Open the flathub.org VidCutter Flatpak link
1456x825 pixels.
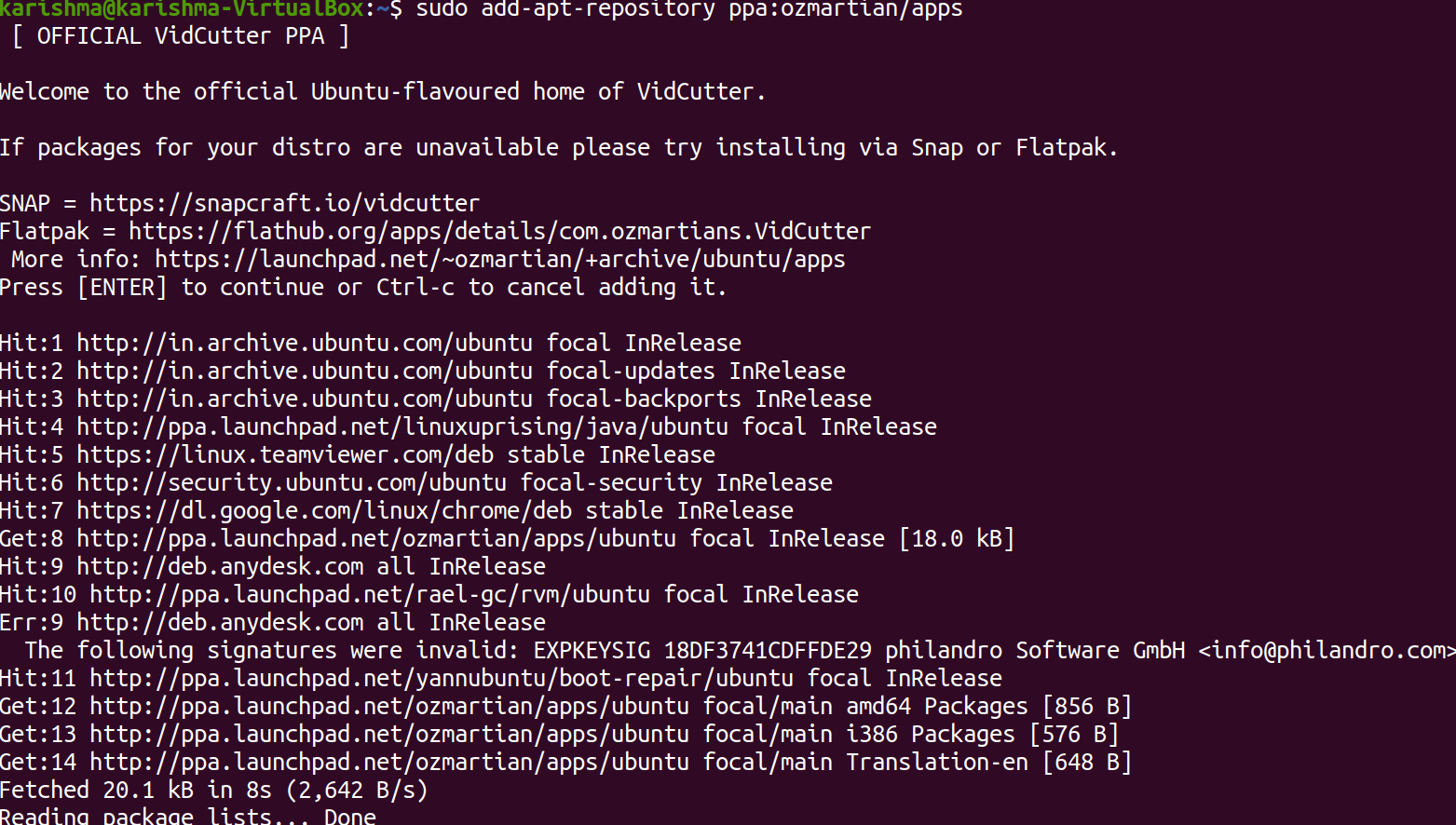point(499,231)
